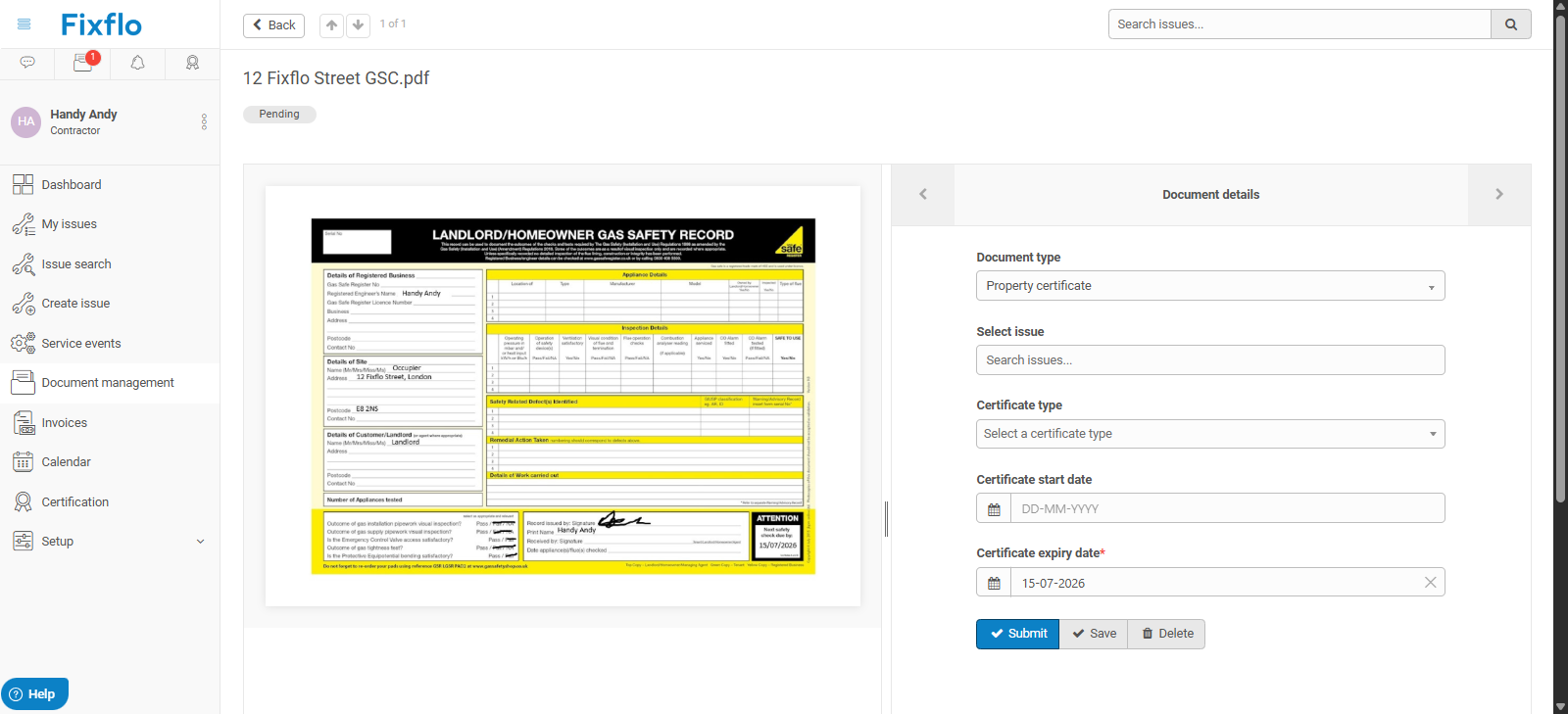This screenshot has width=1568, height=714.
Task: Go to next document with down arrow
Action: point(358,25)
